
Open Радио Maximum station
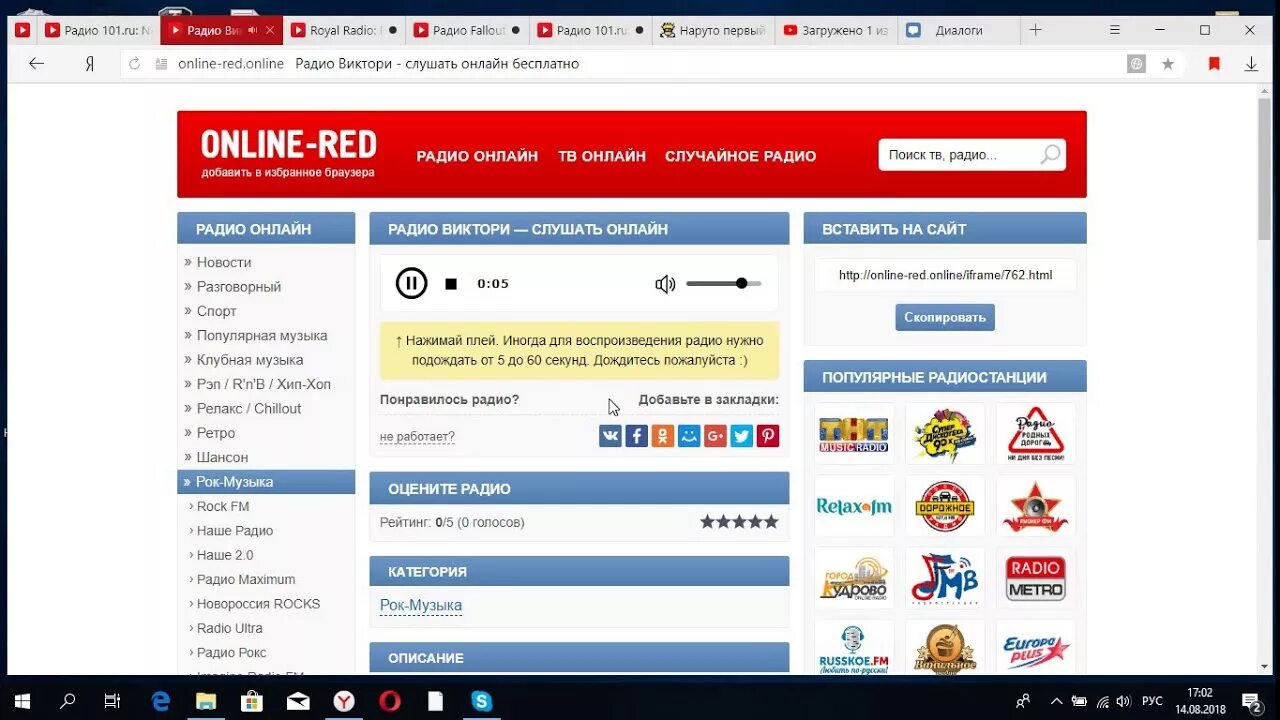[x=246, y=579]
